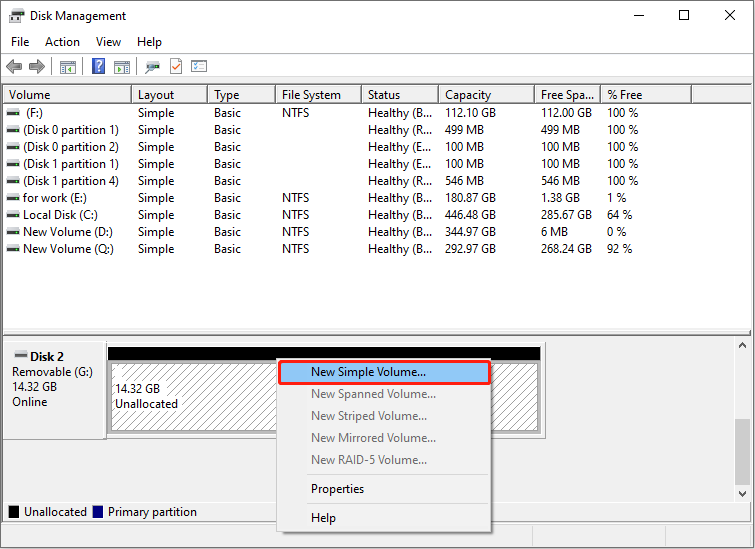Select the Disk 2 Removable (G:) label panel
This screenshot has height=549, width=755.
click(x=54, y=390)
